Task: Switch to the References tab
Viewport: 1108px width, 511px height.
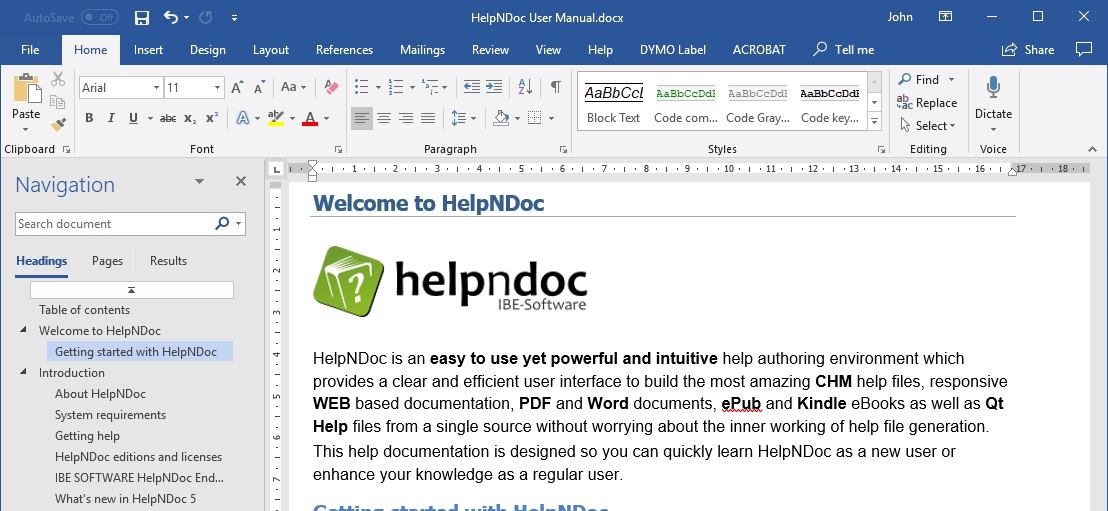Action: 344,49
